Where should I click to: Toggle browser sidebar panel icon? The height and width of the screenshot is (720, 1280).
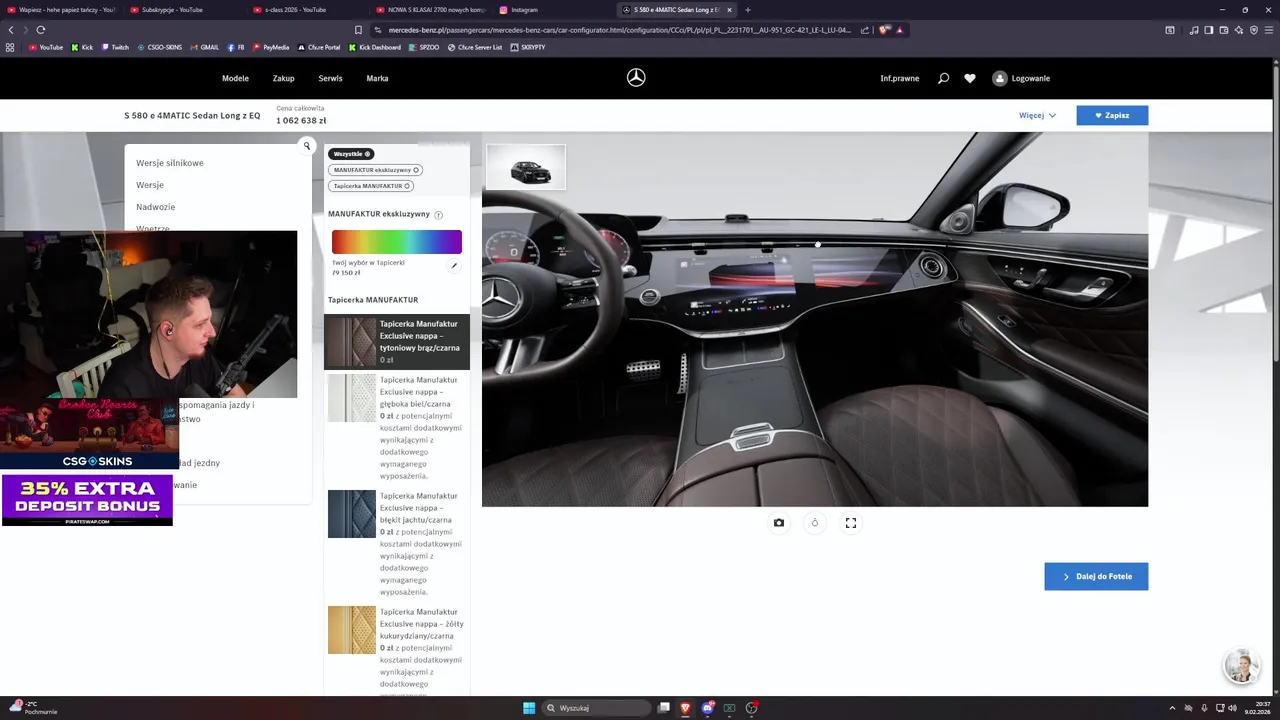coord(1209,30)
